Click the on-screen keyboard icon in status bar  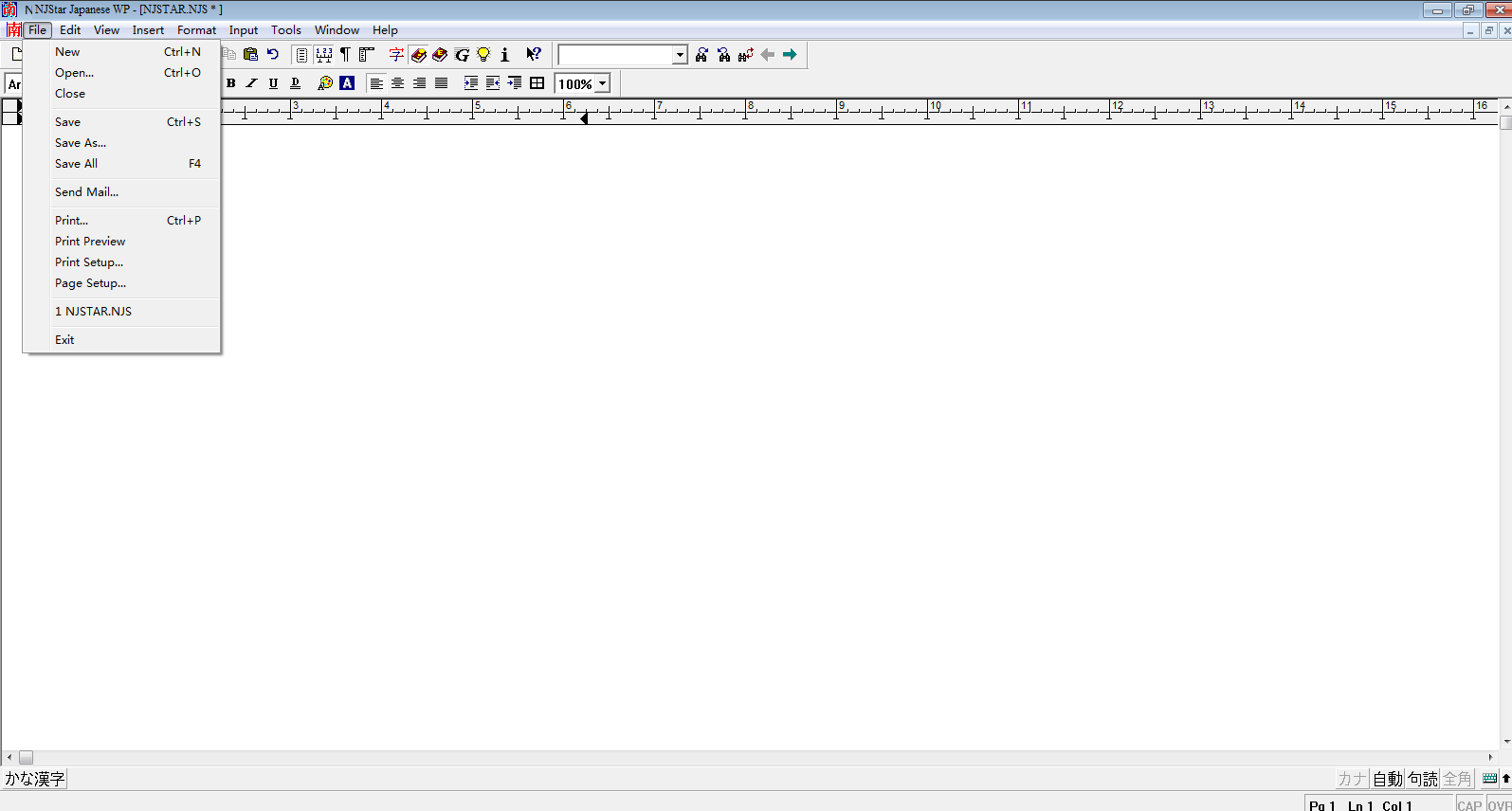tap(1489, 779)
